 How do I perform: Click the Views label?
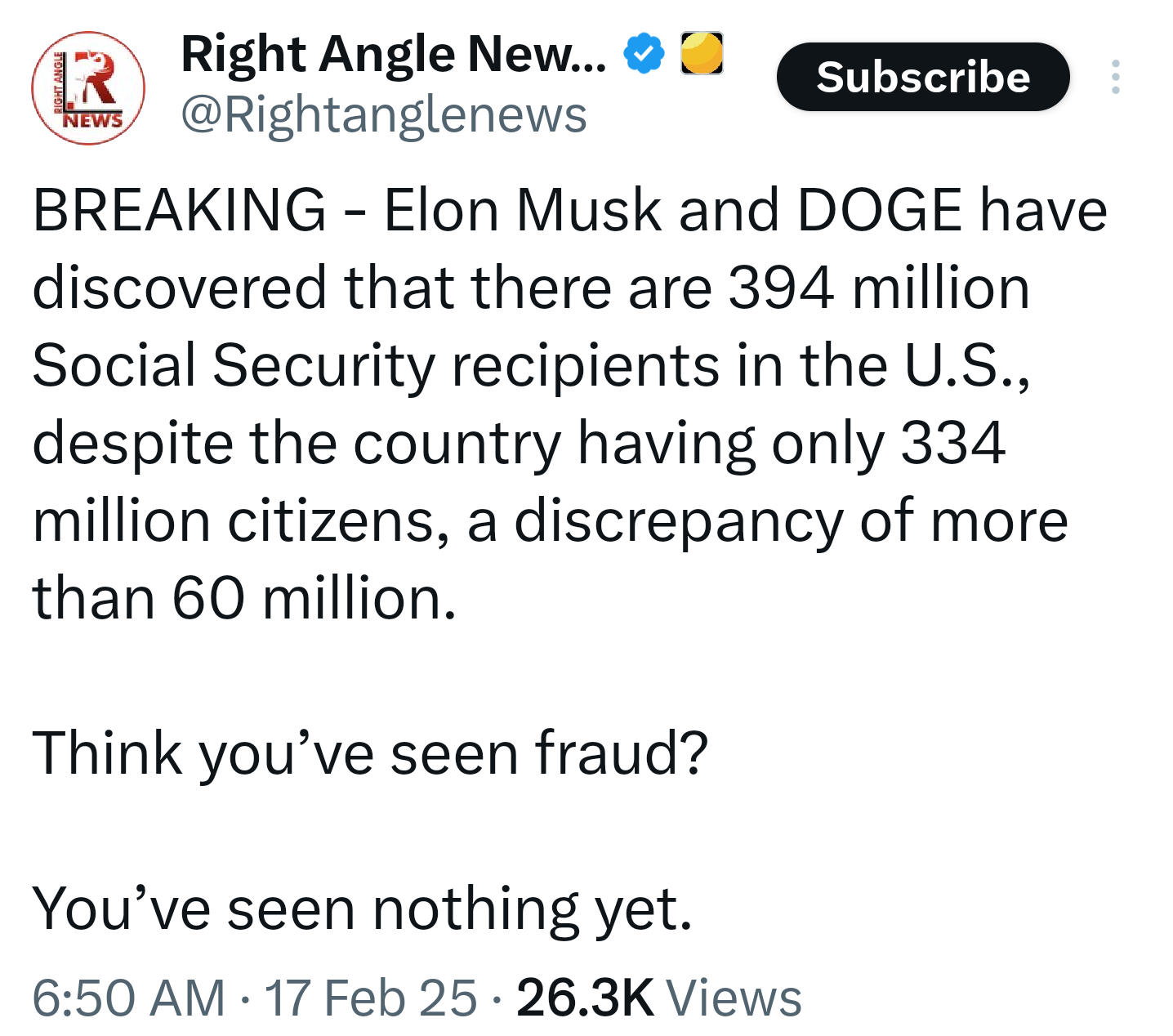coord(734,998)
